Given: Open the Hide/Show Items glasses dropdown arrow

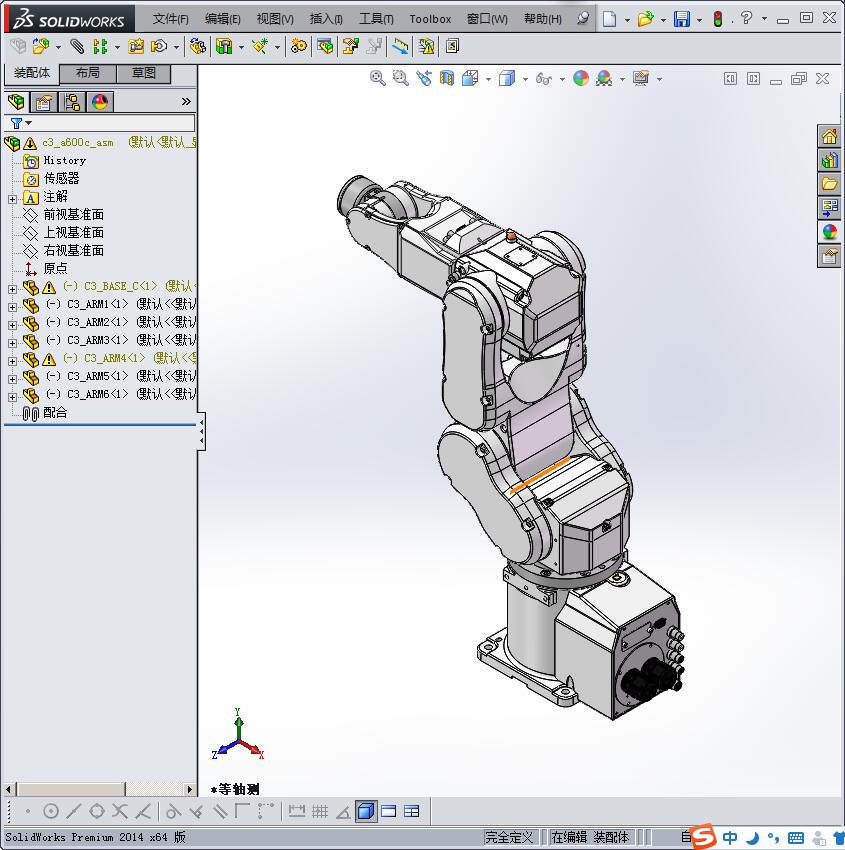Looking at the screenshot, I should 562,79.
